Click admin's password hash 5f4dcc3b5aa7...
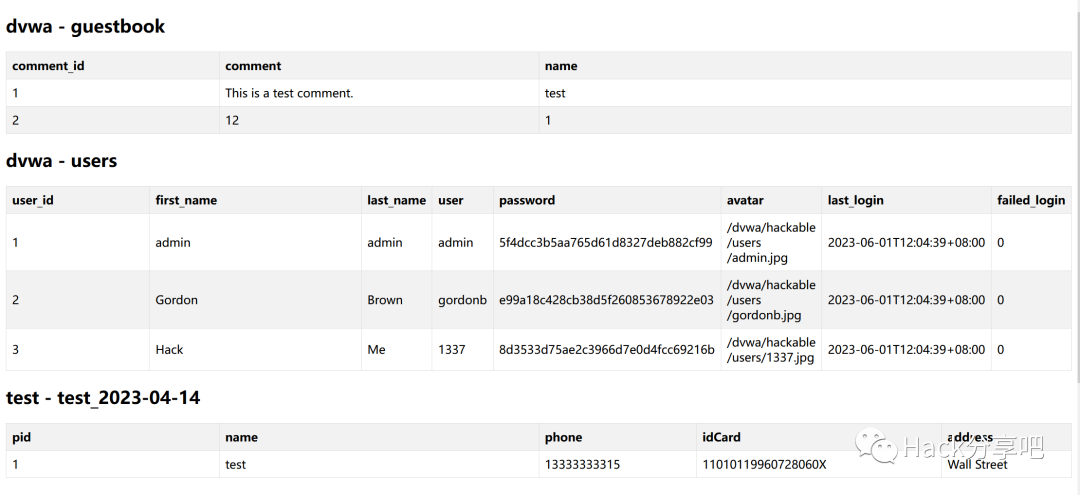The width and height of the screenshot is (1080, 495). (605, 242)
